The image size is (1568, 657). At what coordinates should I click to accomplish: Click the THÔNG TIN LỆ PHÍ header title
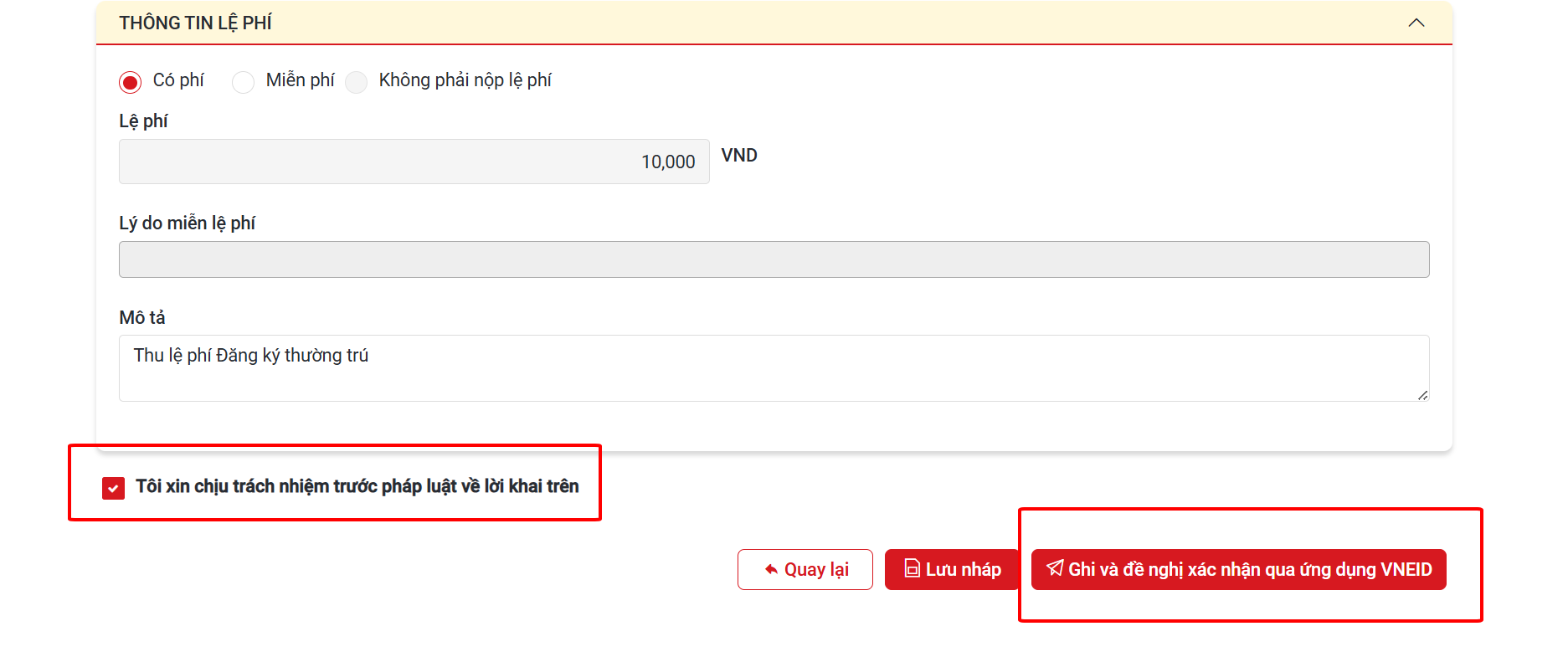point(195,23)
